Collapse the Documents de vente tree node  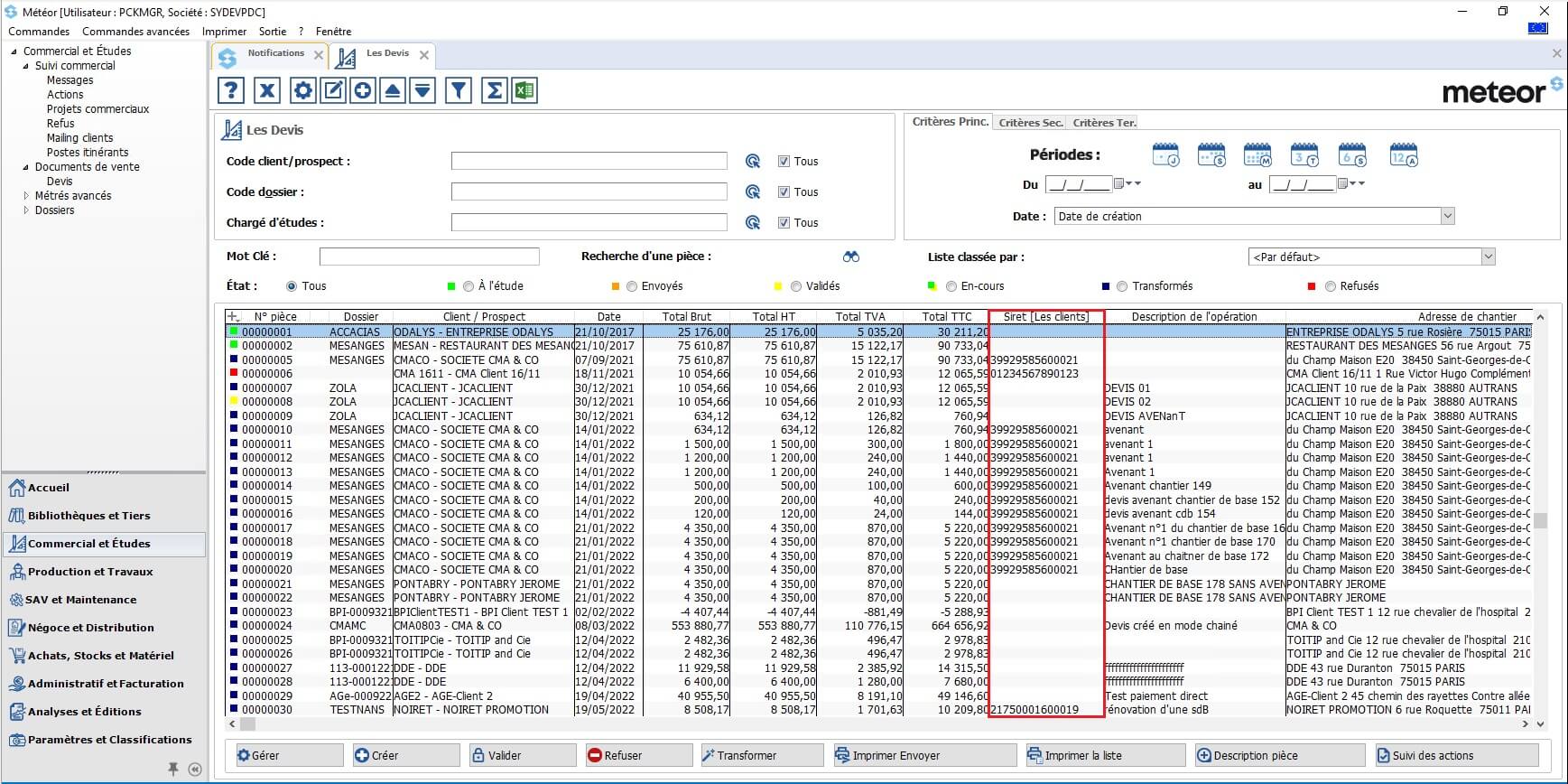[x=25, y=167]
